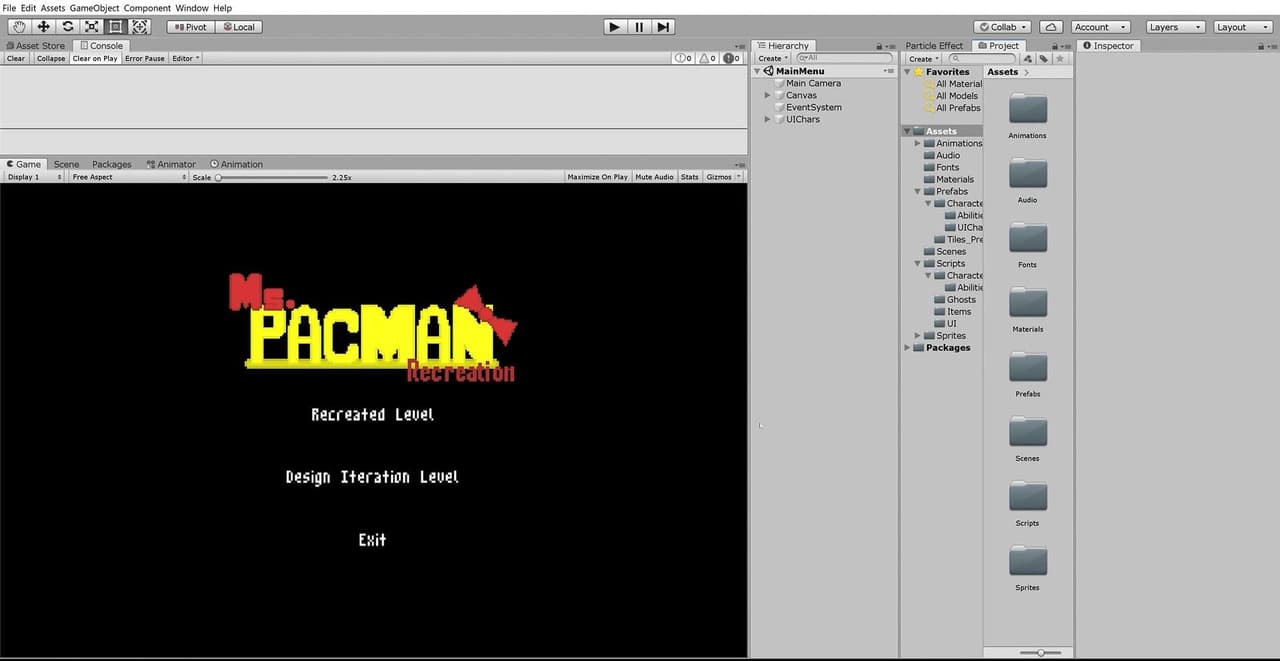
Task: Click Design Iteration Level in game menu
Action: point(372,477)
